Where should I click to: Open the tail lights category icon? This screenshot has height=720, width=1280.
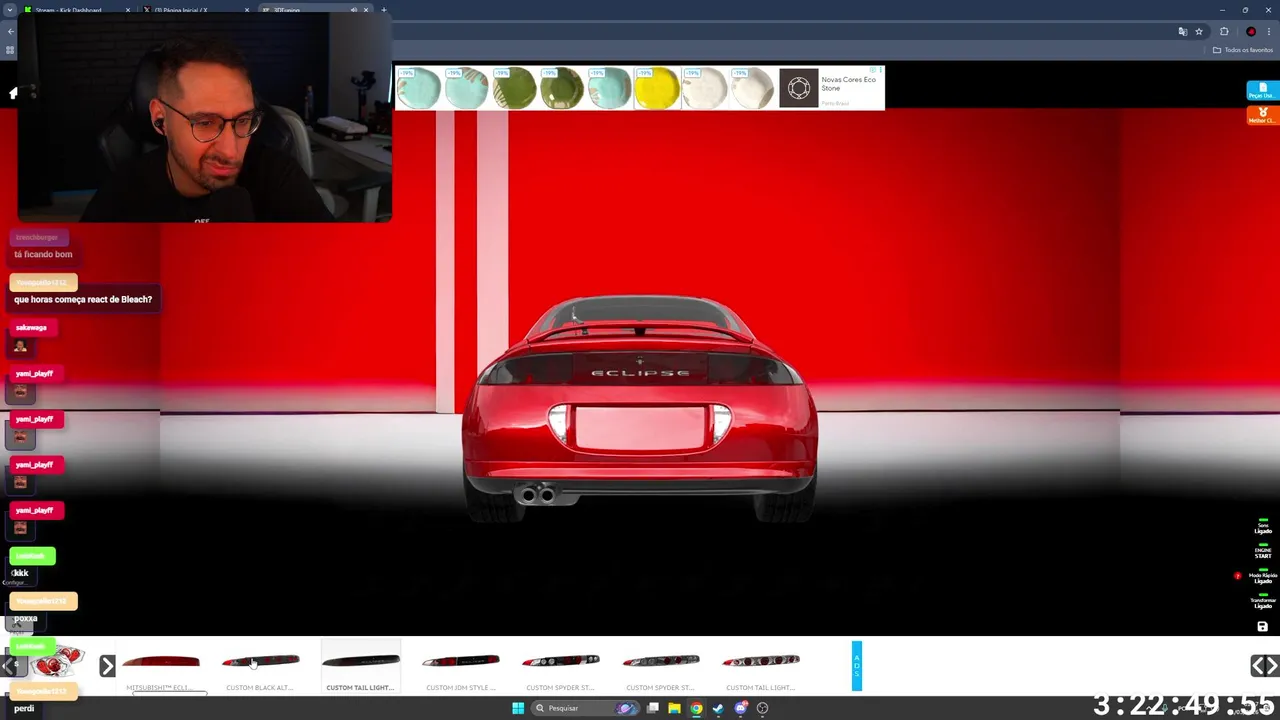pos(57,662)
